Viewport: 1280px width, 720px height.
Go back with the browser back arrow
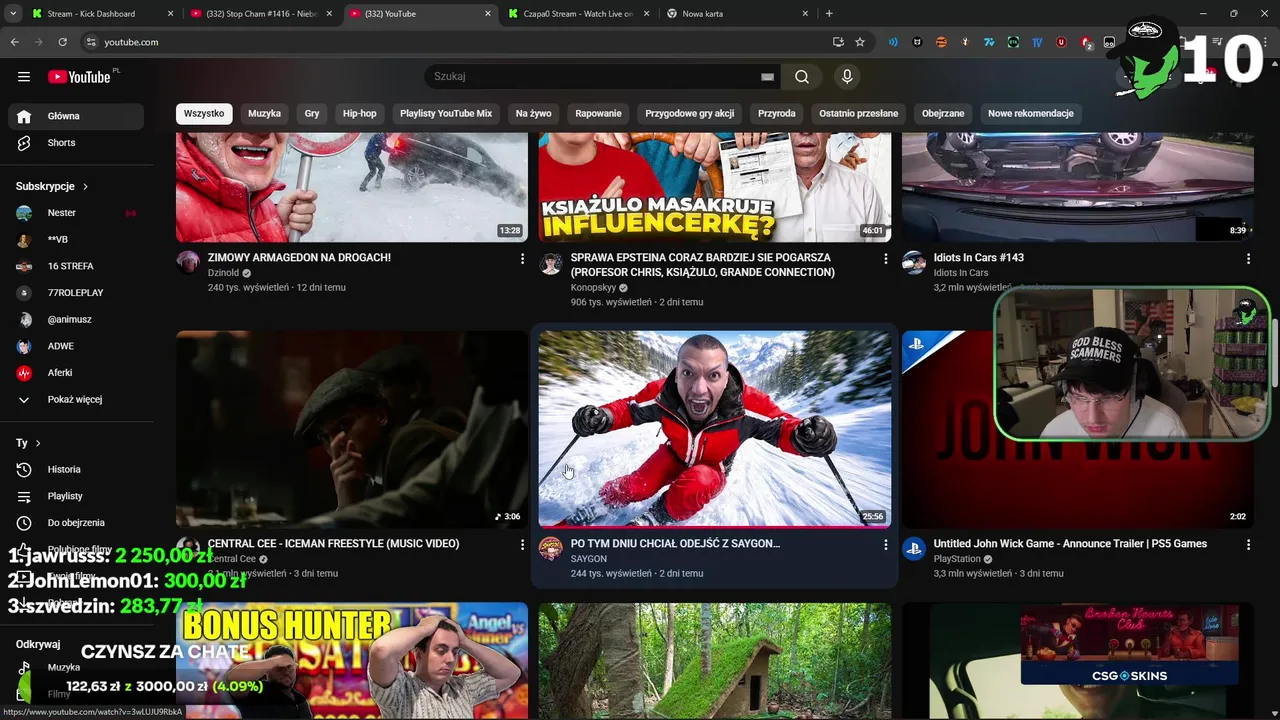[x=15, y=42]
